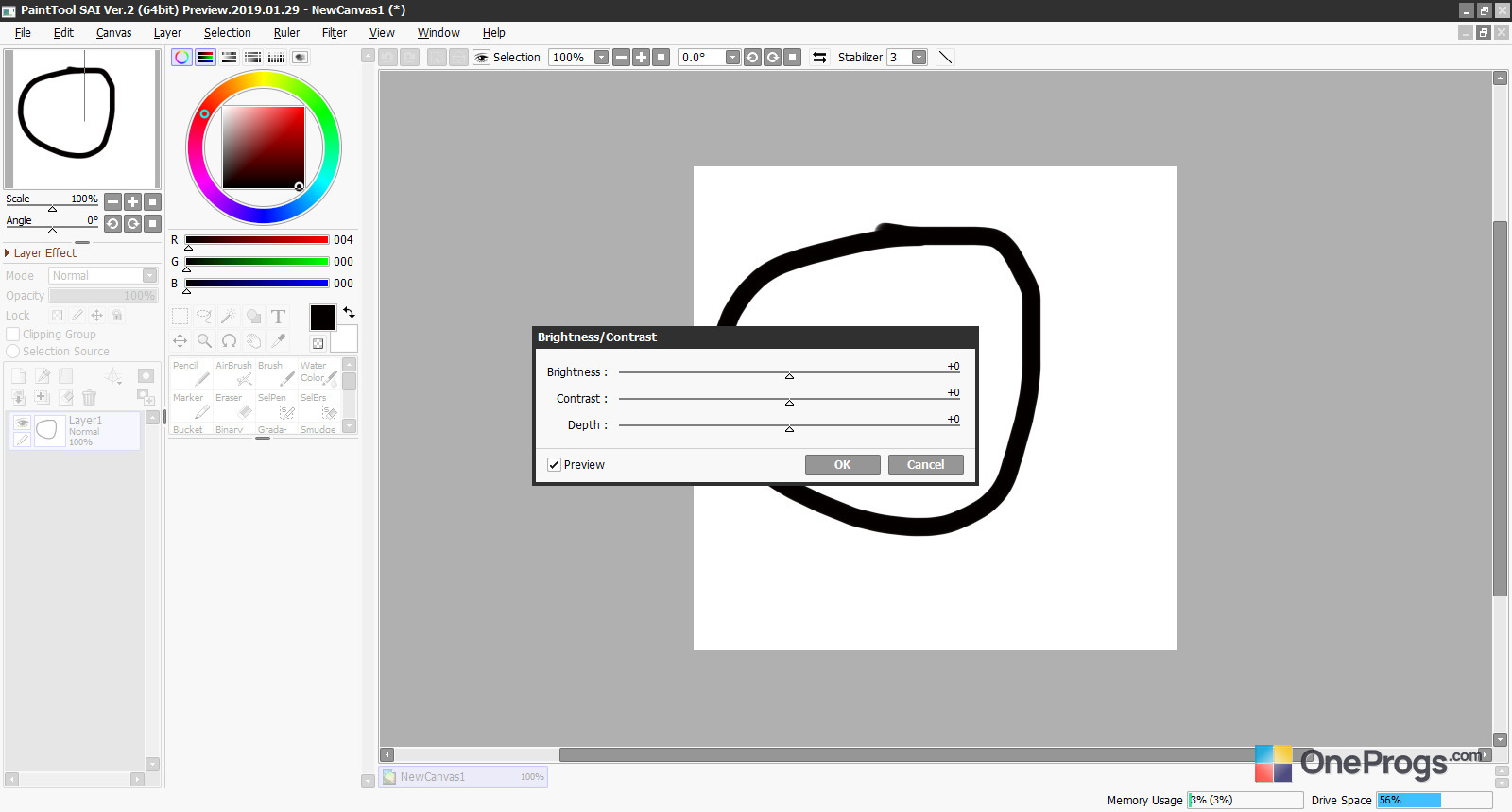
Task: Click the Brightness slider track
Action: 789,373
